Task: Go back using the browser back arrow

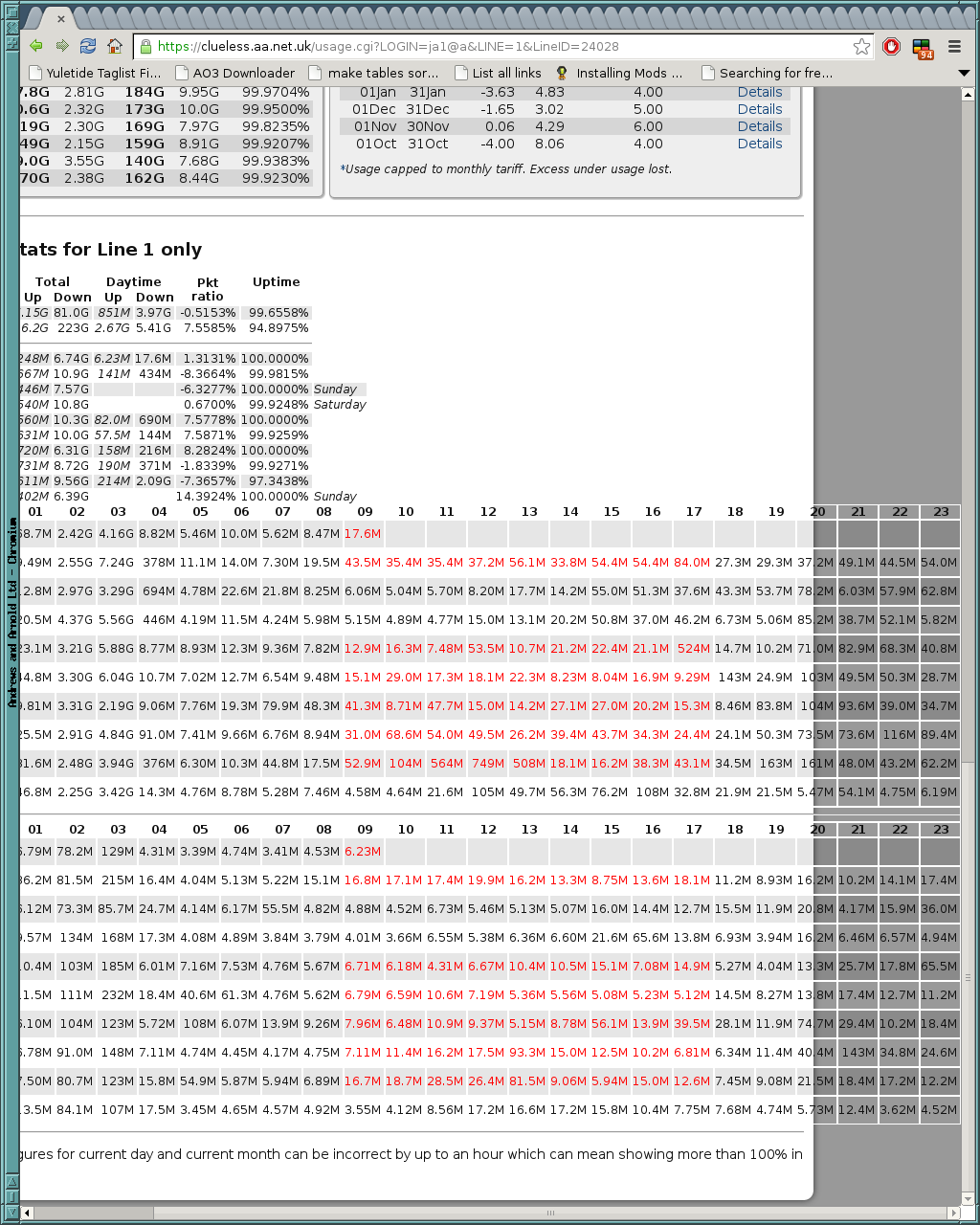Action: [x=36, y=46]
